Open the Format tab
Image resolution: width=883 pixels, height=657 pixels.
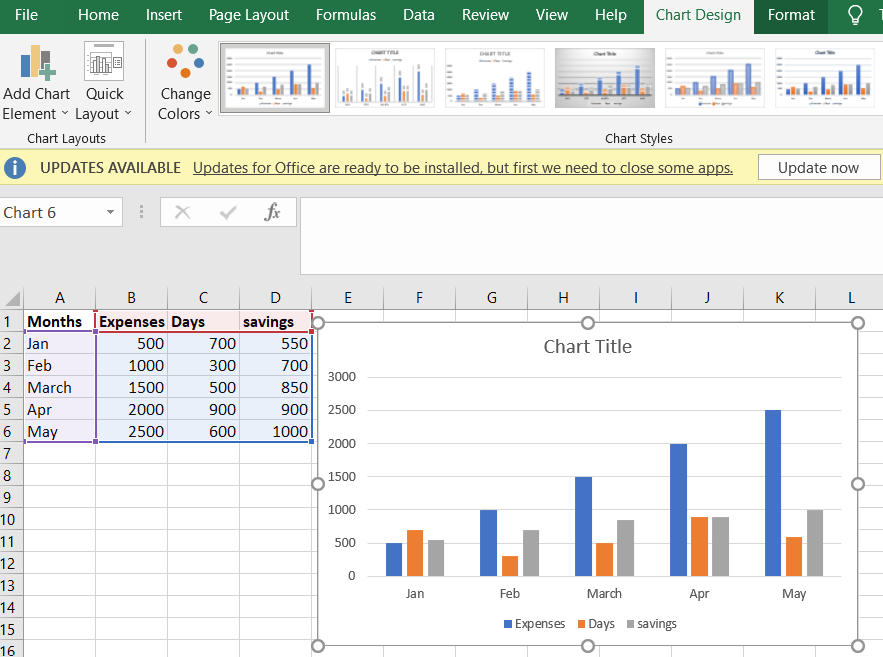(791, 15)
